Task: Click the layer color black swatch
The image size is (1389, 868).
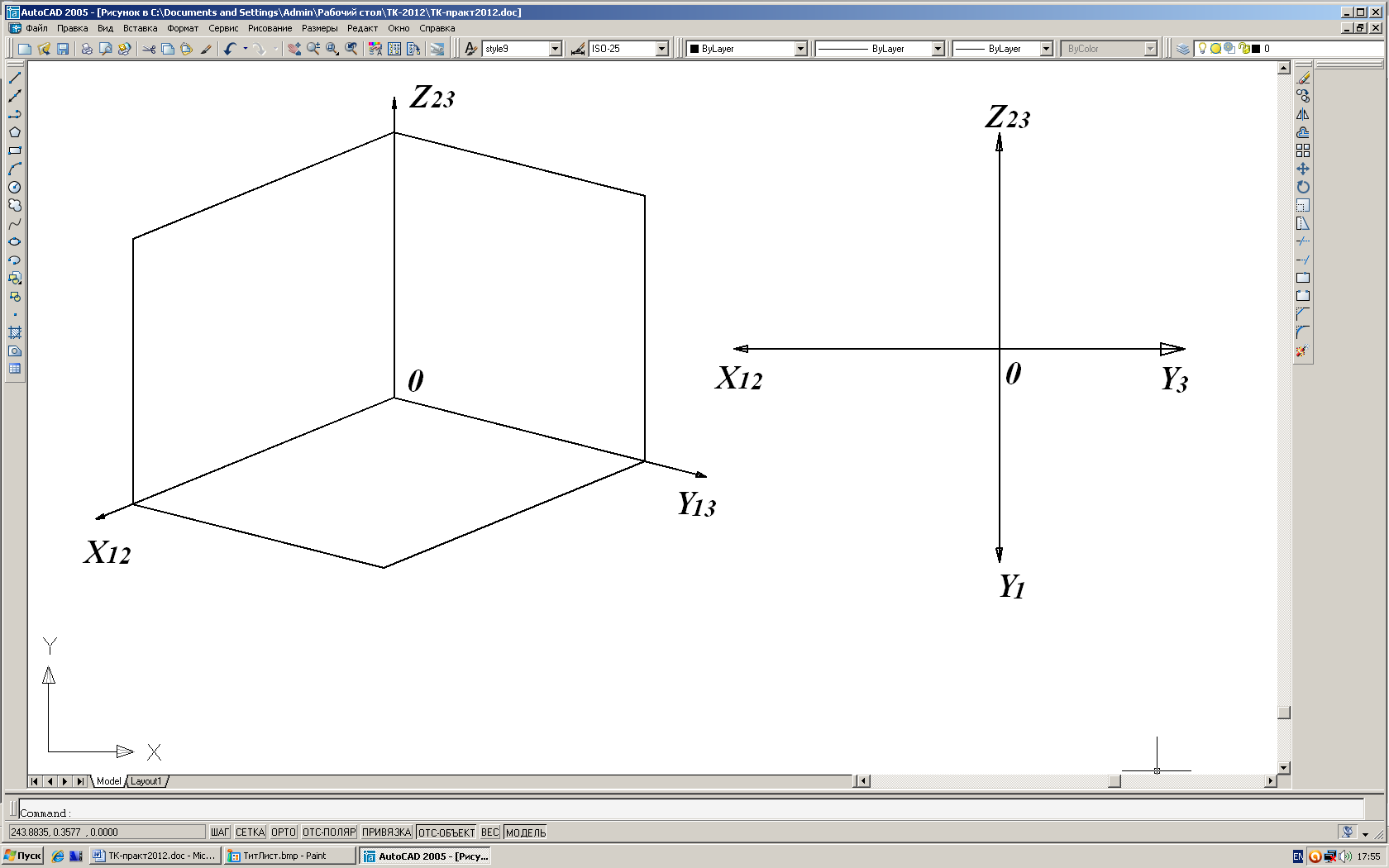Action: (1256, 49)
